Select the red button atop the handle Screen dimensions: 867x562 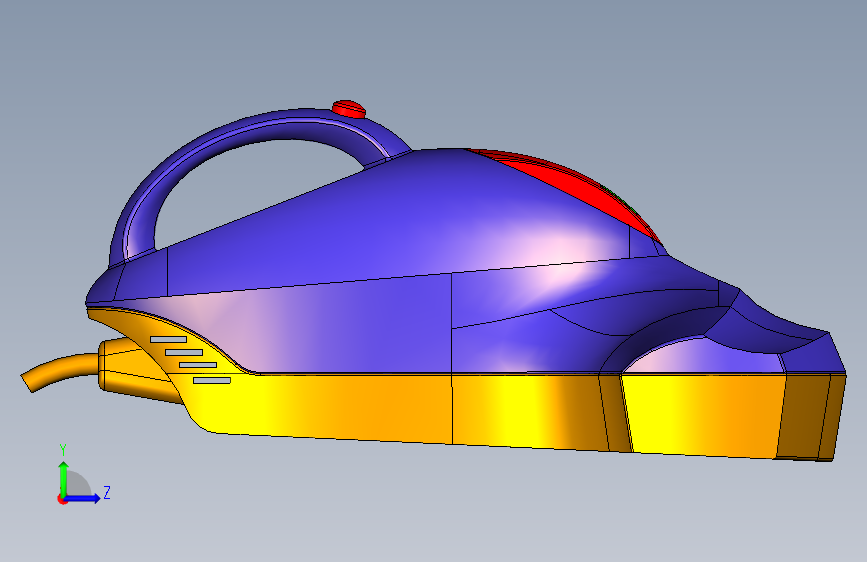tap(348, 108)
